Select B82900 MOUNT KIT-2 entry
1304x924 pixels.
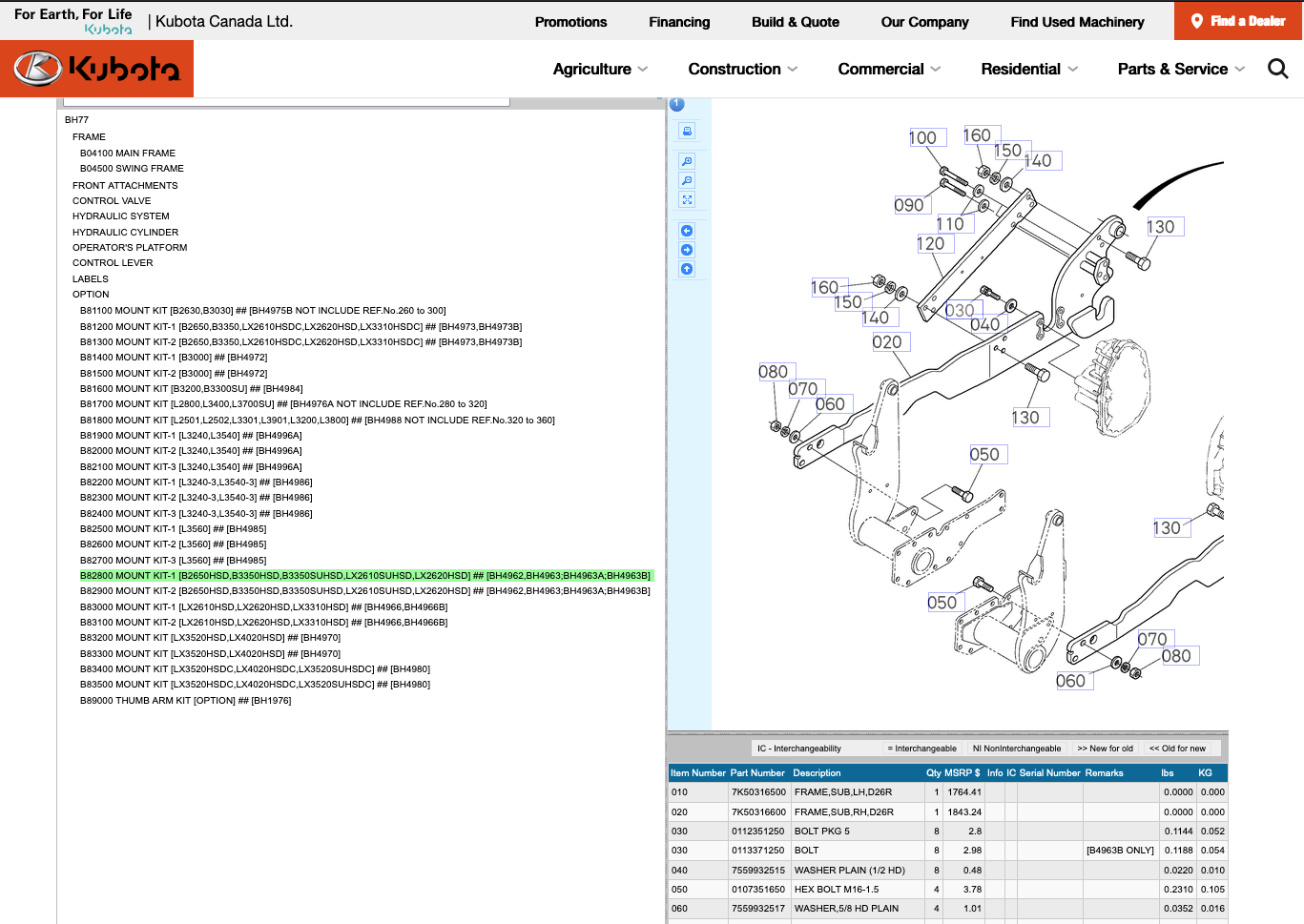[365, 591]
